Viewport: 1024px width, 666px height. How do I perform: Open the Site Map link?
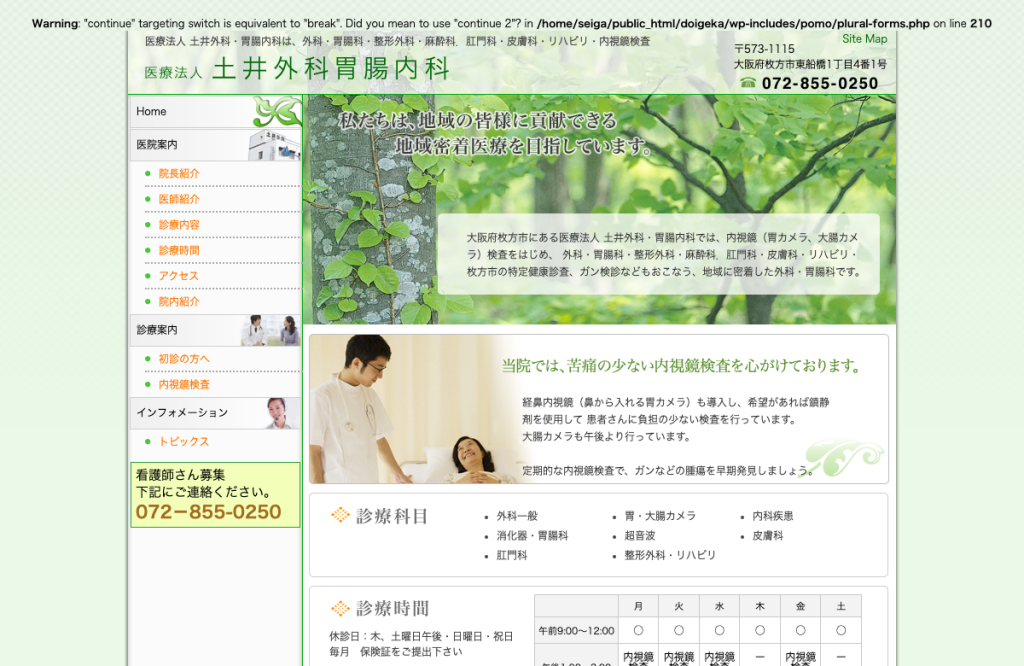864,39
